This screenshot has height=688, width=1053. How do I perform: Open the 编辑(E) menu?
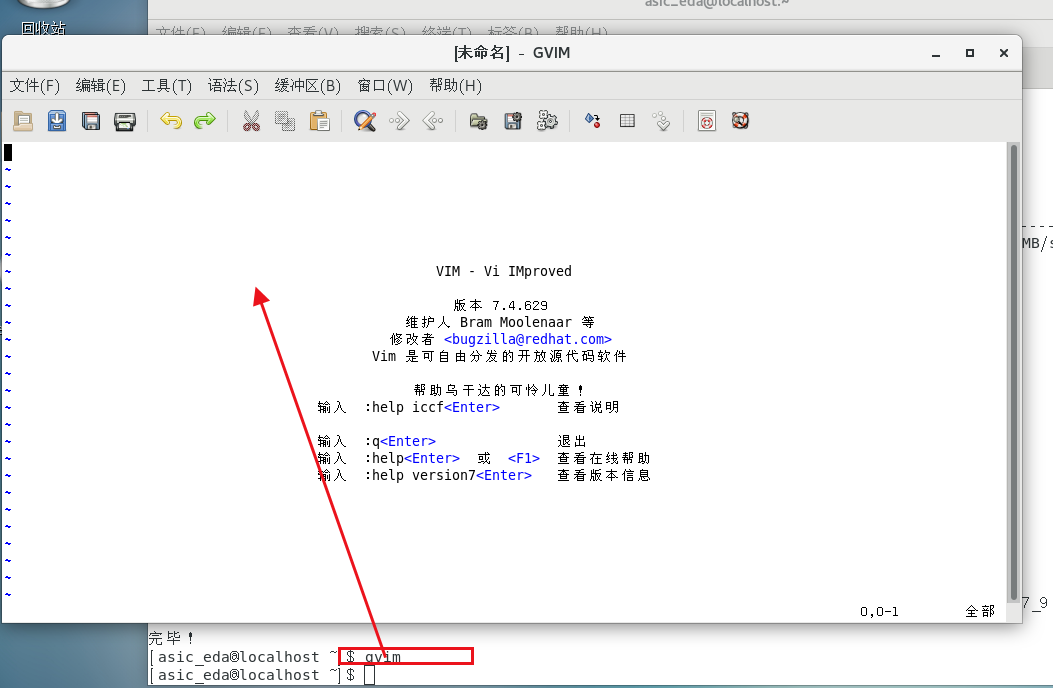click(x=100, y=86)
